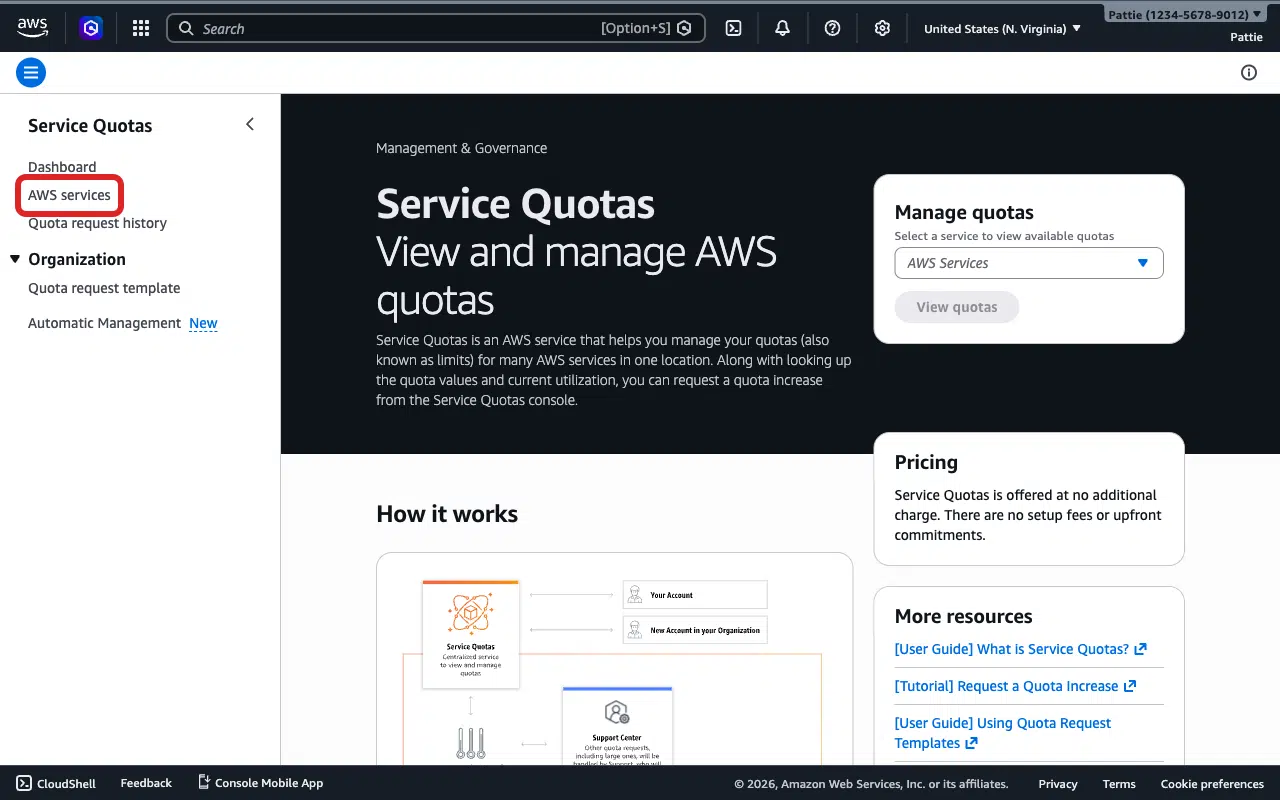The width and height of the screenshot is (1280, 800).
Task: Open Automatic Management in sidebar
Action: tap(104, 323)
